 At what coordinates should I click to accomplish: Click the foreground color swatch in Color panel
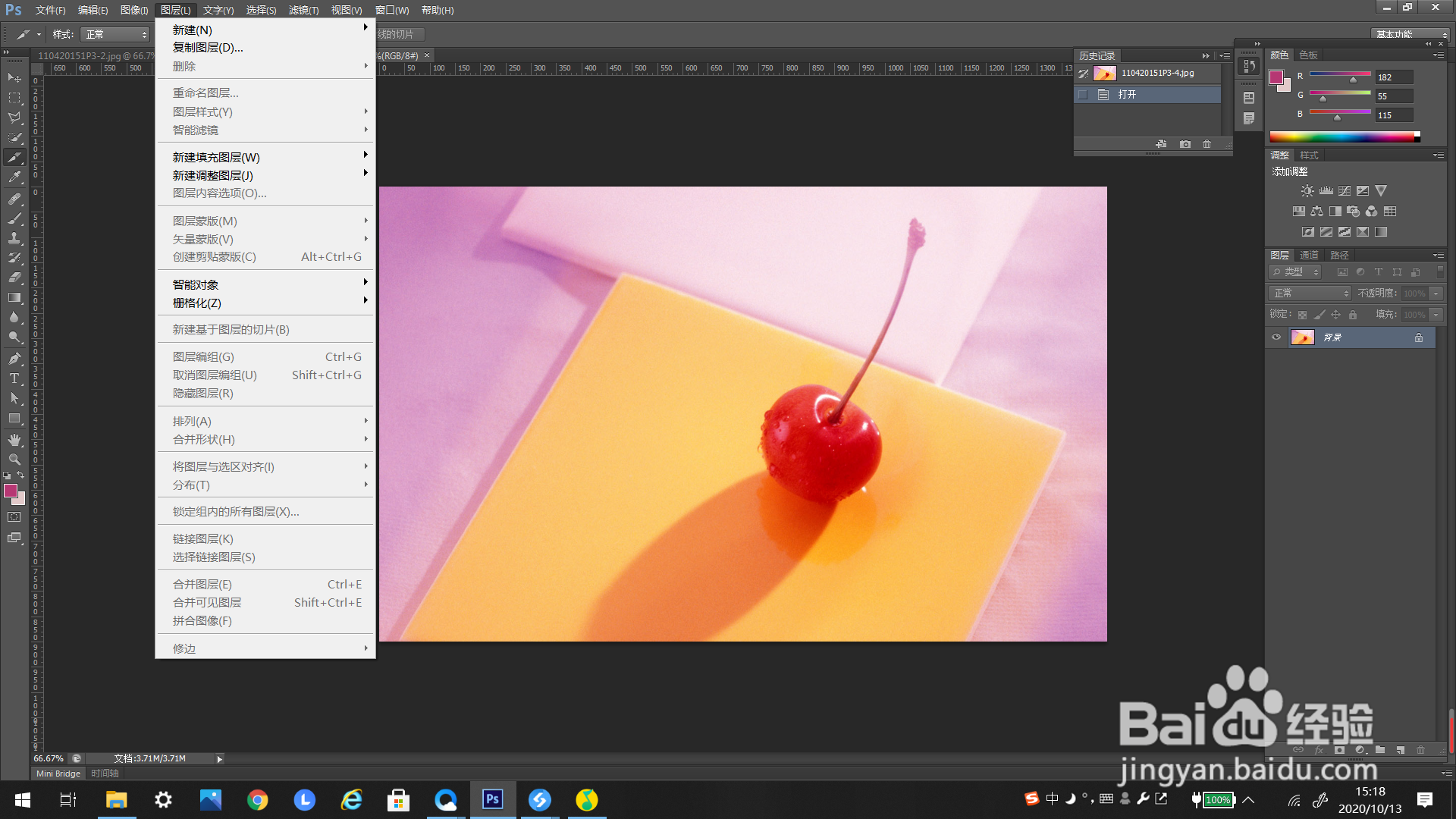(1276, 77)
